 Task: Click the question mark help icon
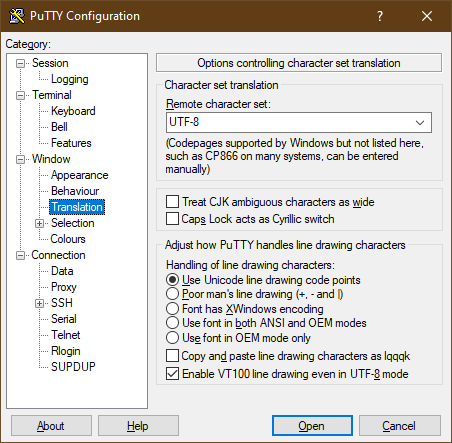click(x=380, y=16)
